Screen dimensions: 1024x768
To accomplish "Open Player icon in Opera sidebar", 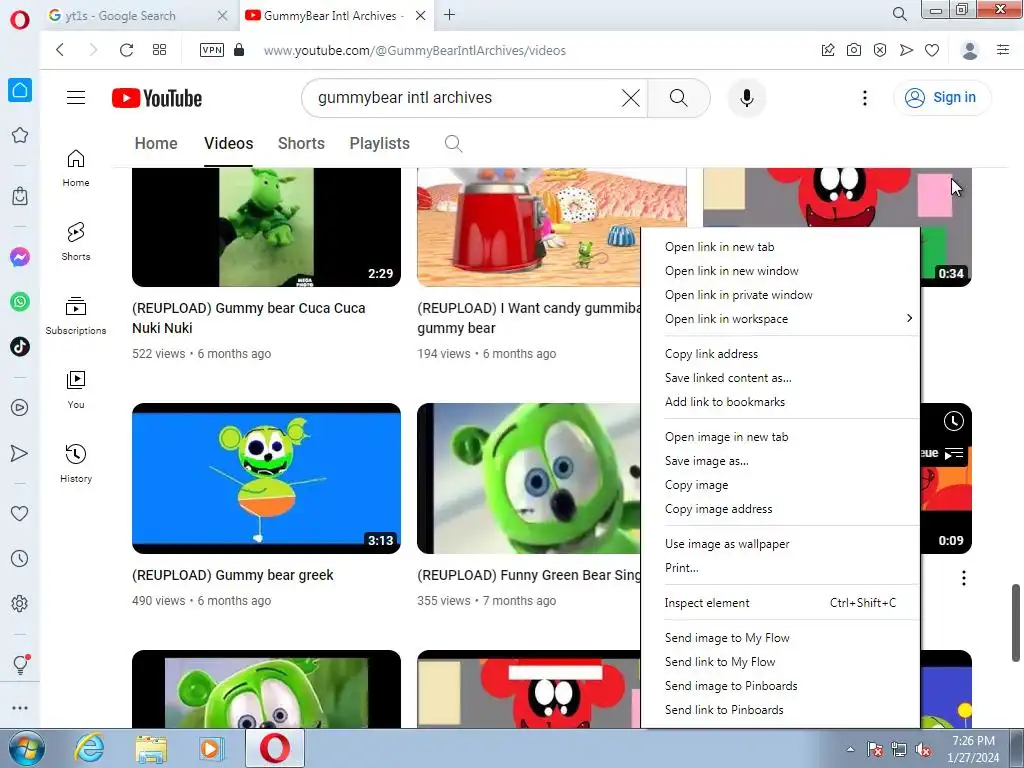I will pyautogui.click(x=20, y=408).
